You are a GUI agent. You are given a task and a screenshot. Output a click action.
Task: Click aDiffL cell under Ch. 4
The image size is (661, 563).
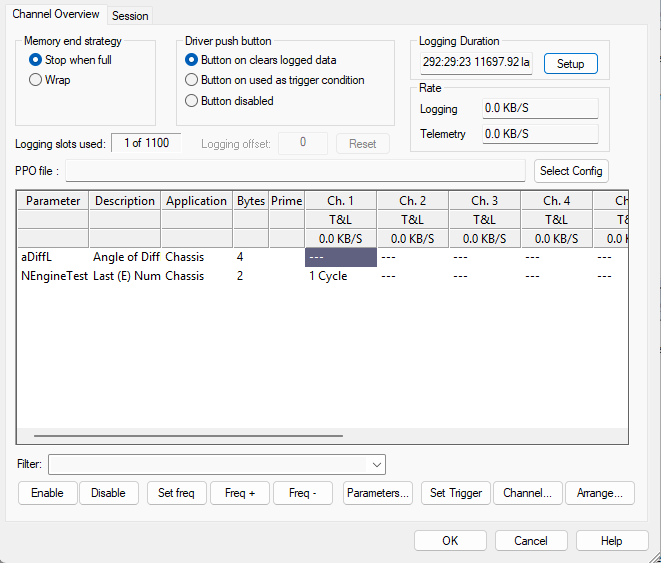[x=556, y=257]
